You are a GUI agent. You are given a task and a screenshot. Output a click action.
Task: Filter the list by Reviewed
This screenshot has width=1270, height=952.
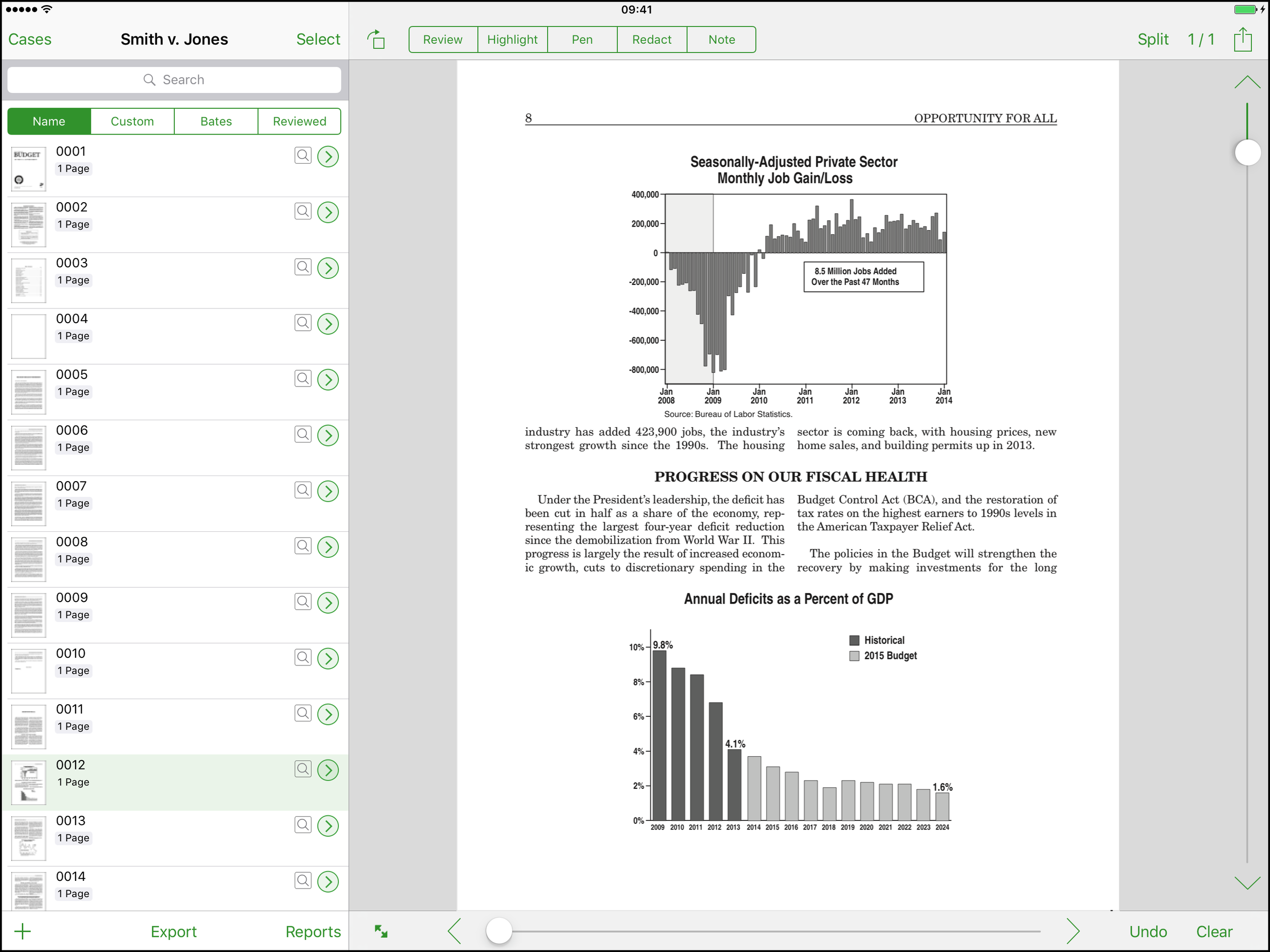pyautogui.click(x=299, y=121)
